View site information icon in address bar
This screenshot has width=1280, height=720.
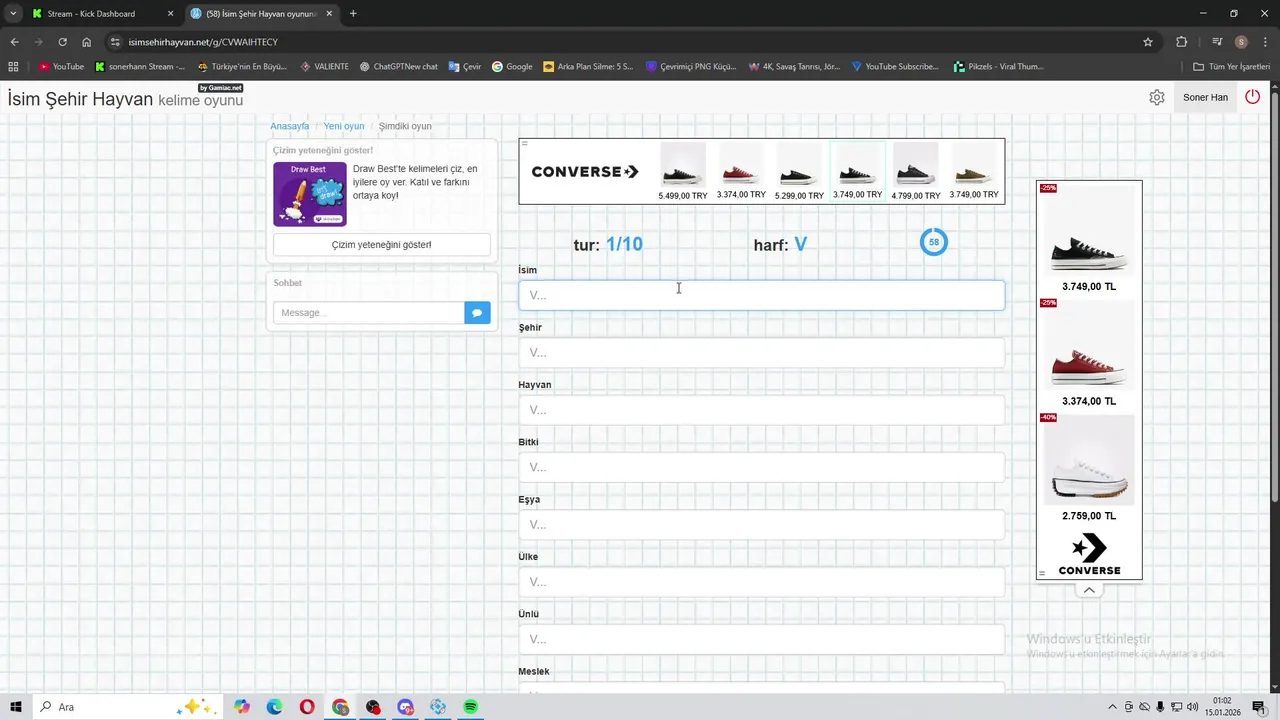(115, 42)
